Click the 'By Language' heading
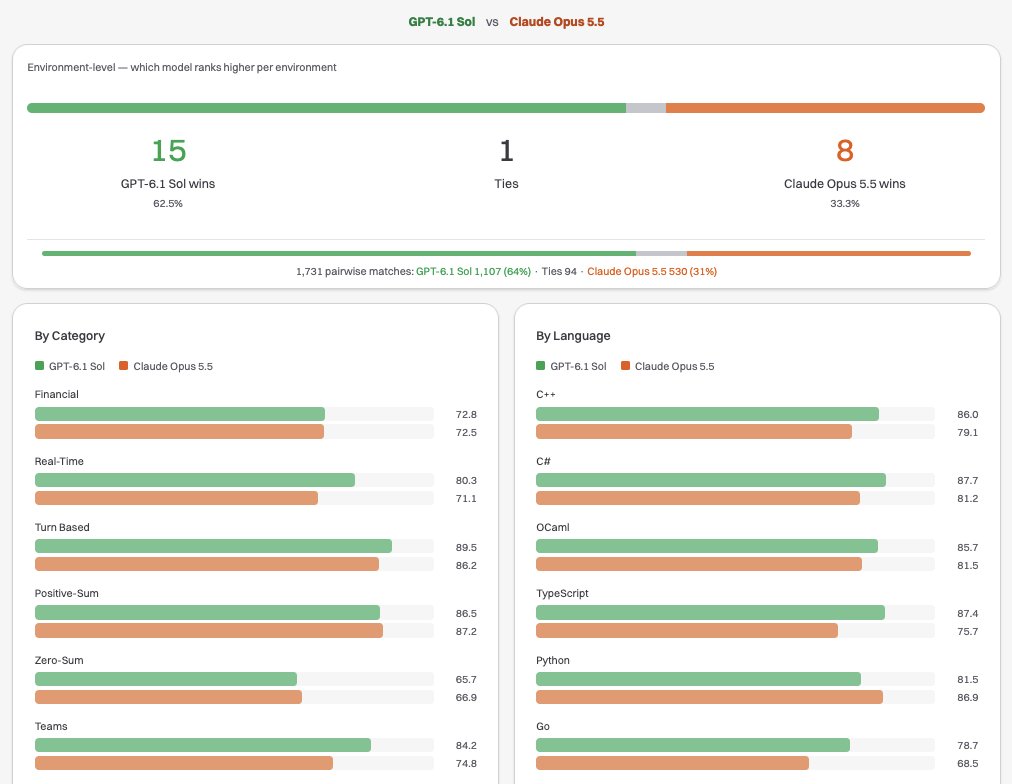 click(x=573, y=336)
